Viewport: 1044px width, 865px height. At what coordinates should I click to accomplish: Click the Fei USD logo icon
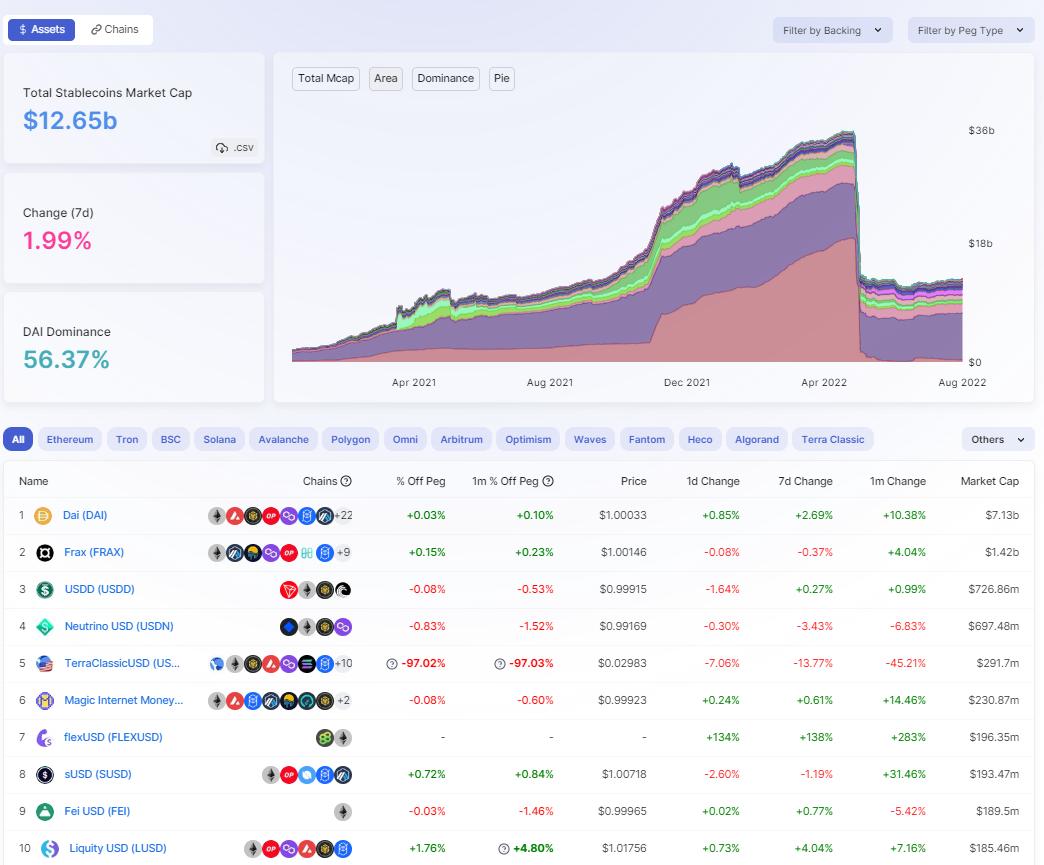pos(45,812)
